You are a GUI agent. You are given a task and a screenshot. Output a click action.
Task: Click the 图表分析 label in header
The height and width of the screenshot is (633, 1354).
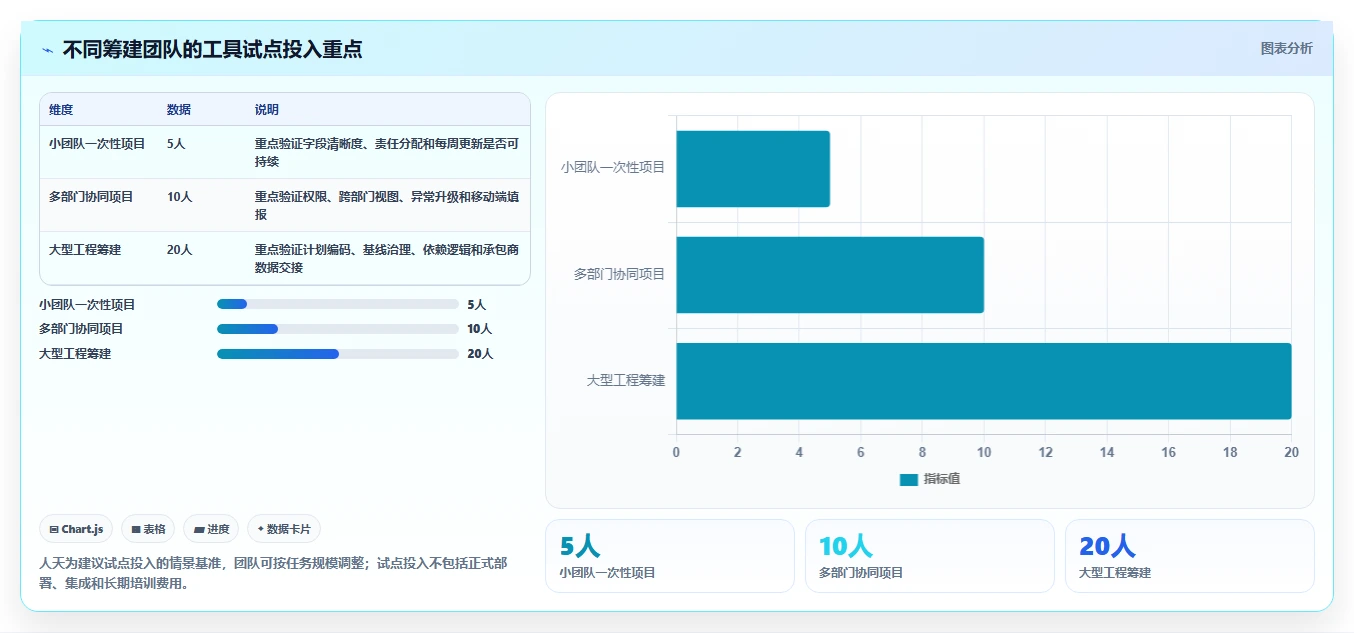coord(1286,48)
